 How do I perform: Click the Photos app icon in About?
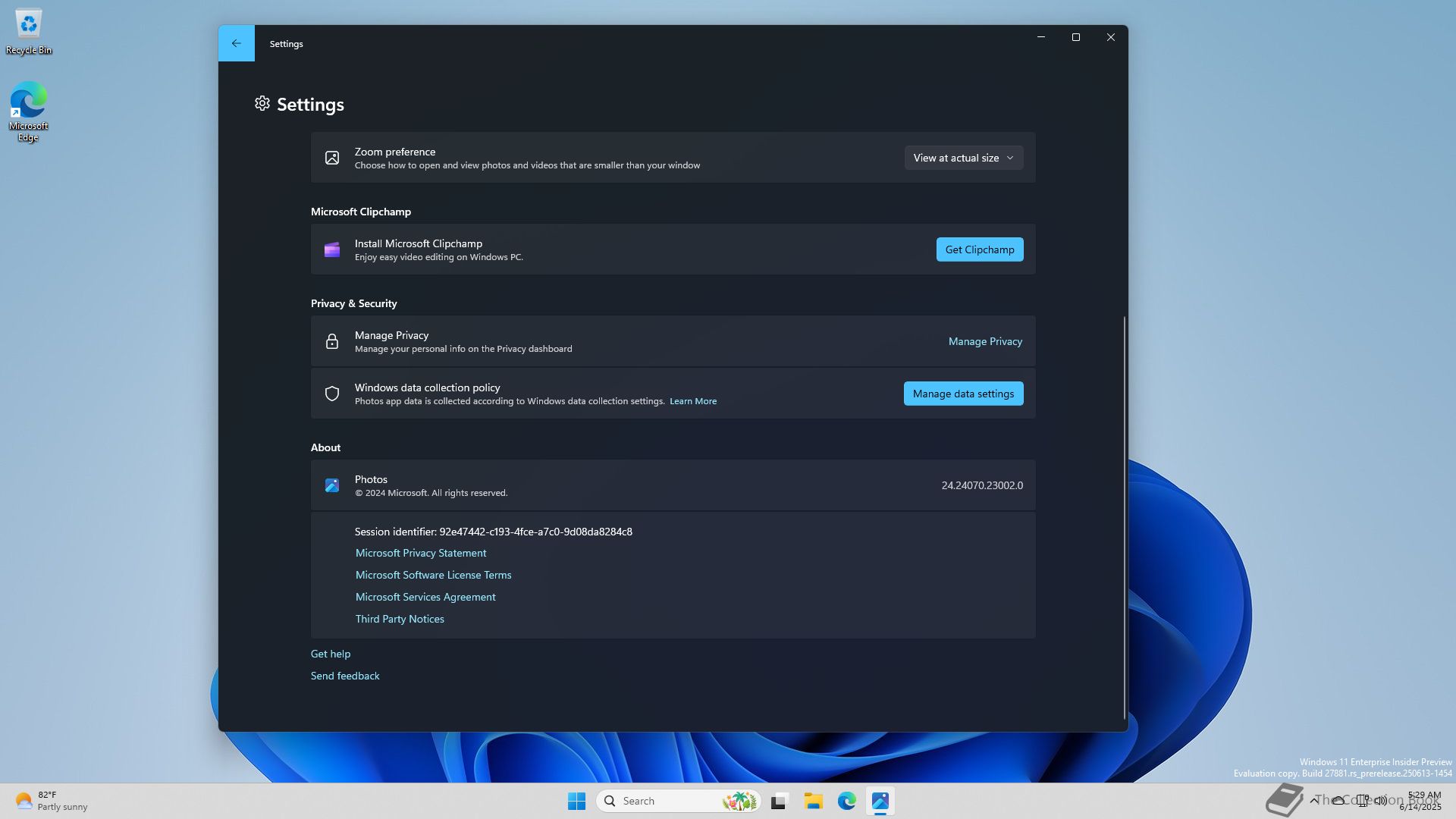(x=332, y=486)
